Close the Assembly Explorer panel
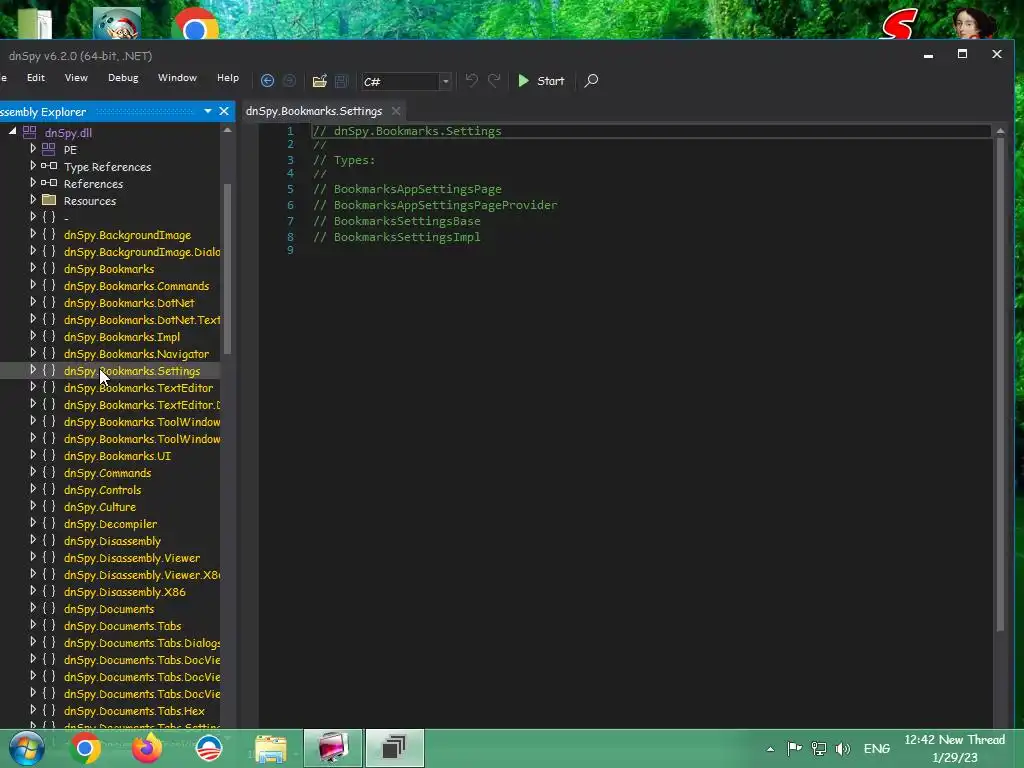The width and height of the screenshot is (1024, 768). 224,111
